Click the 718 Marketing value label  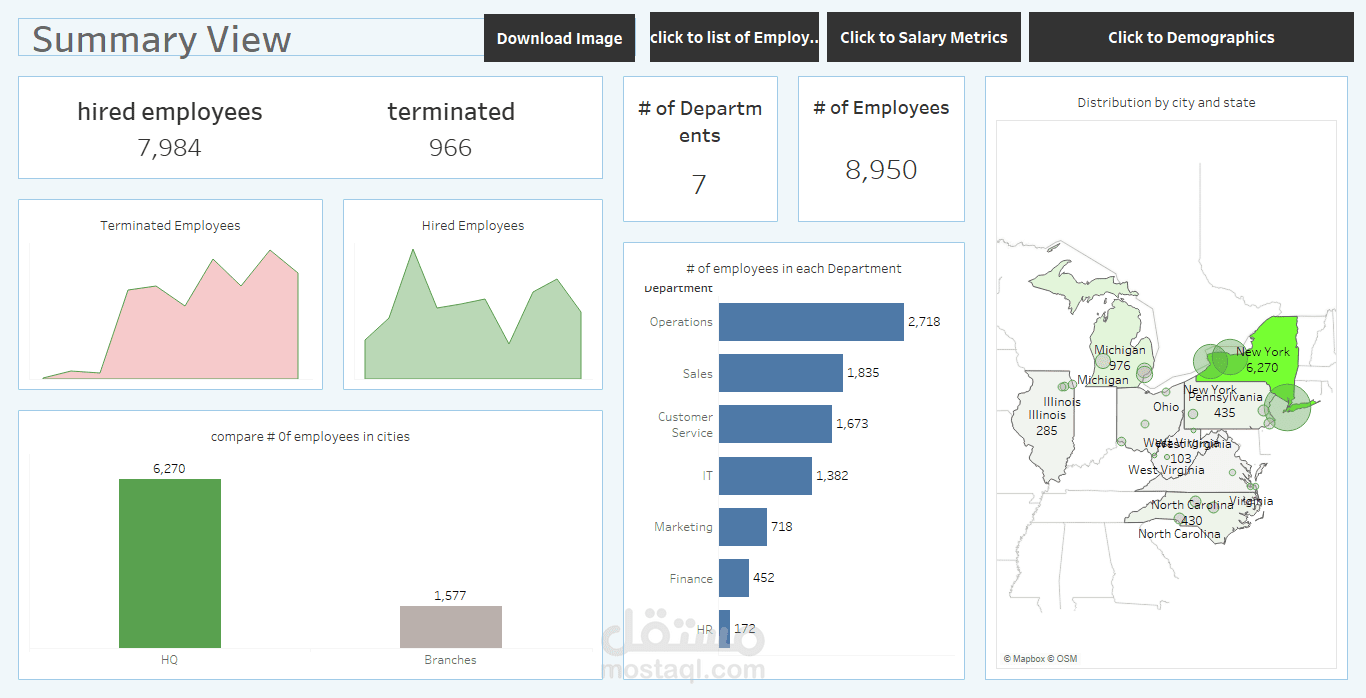tap(782, 527)
